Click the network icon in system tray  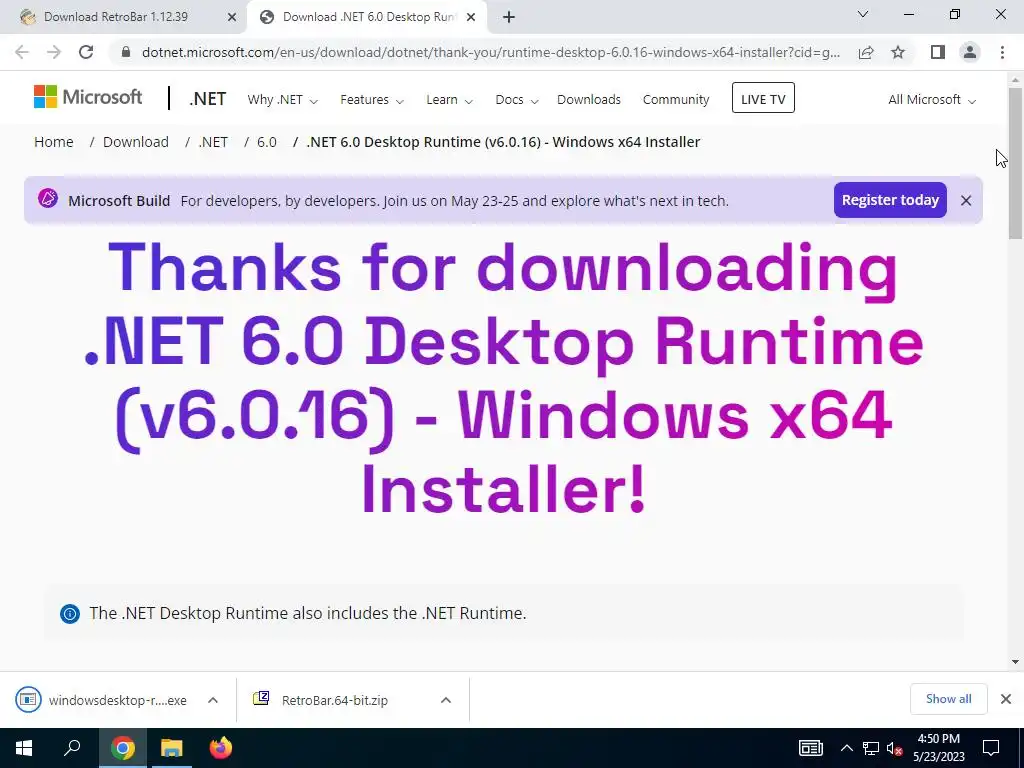871,748
